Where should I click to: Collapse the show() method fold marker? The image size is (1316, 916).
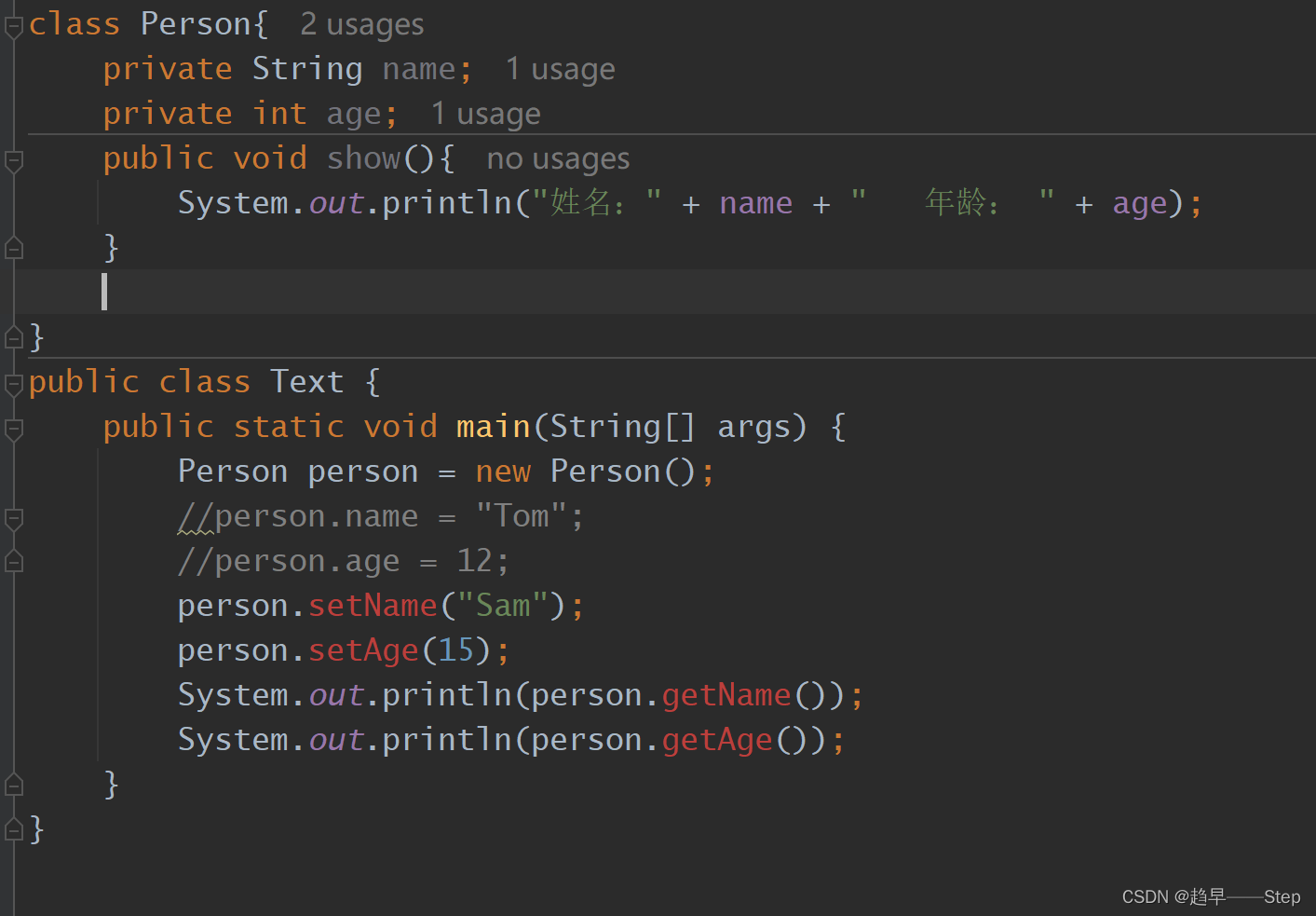click(14, 162)
